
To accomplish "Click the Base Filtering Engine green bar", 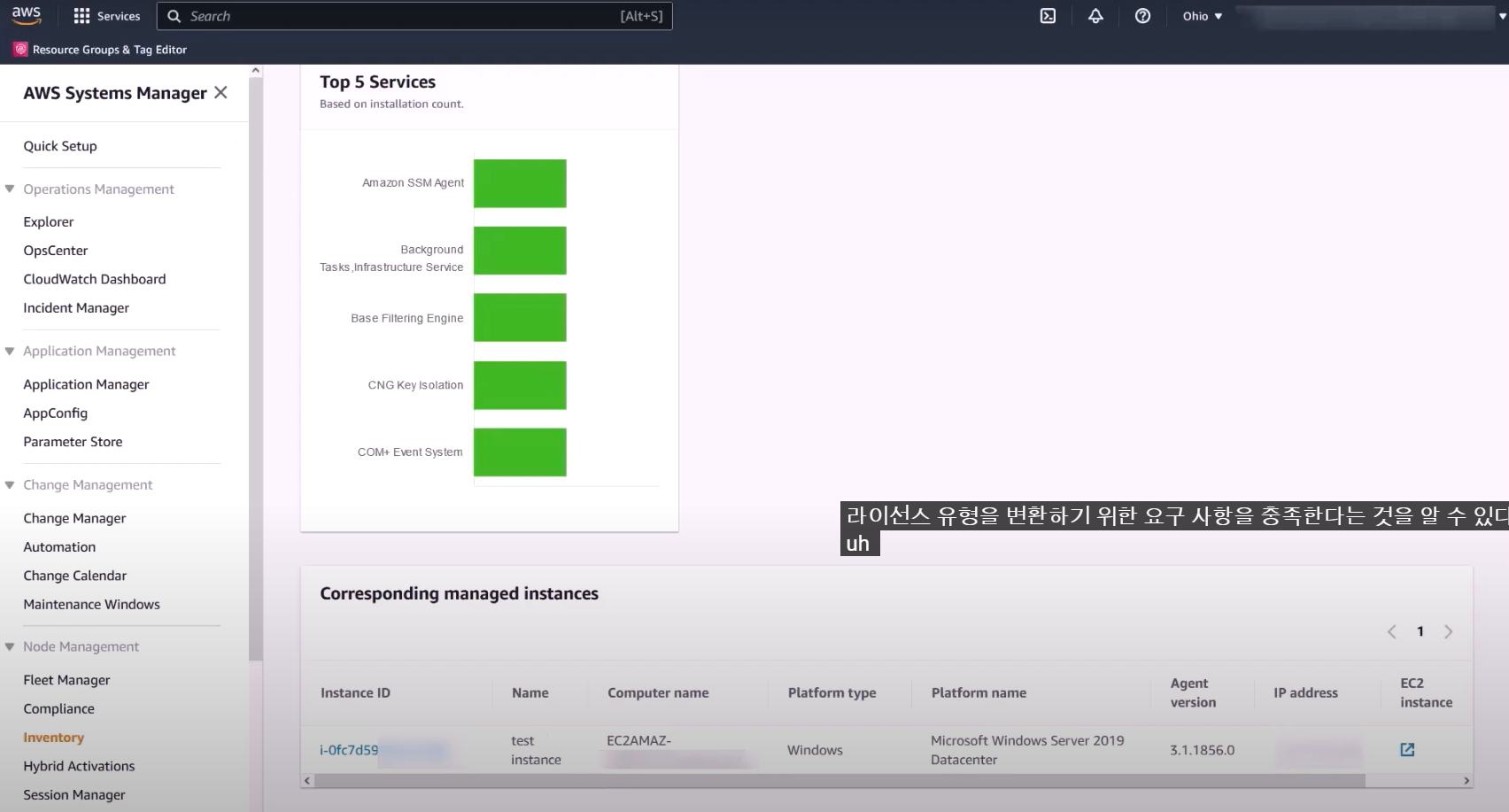I will point(520,317).
